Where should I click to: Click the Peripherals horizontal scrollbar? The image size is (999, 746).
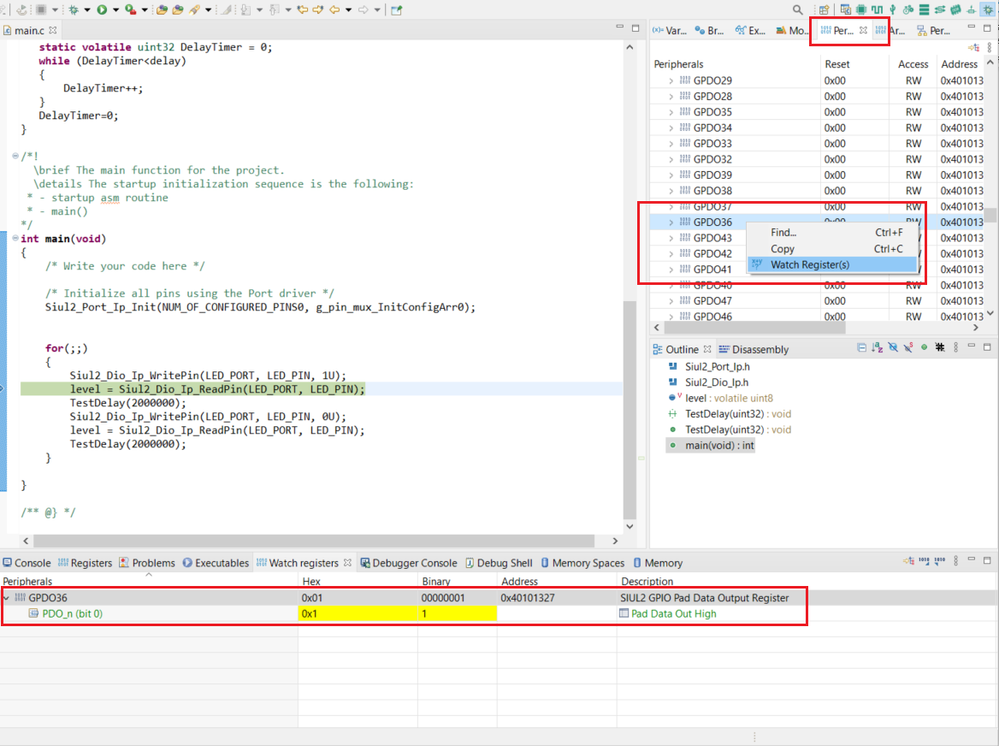(754, 327)
